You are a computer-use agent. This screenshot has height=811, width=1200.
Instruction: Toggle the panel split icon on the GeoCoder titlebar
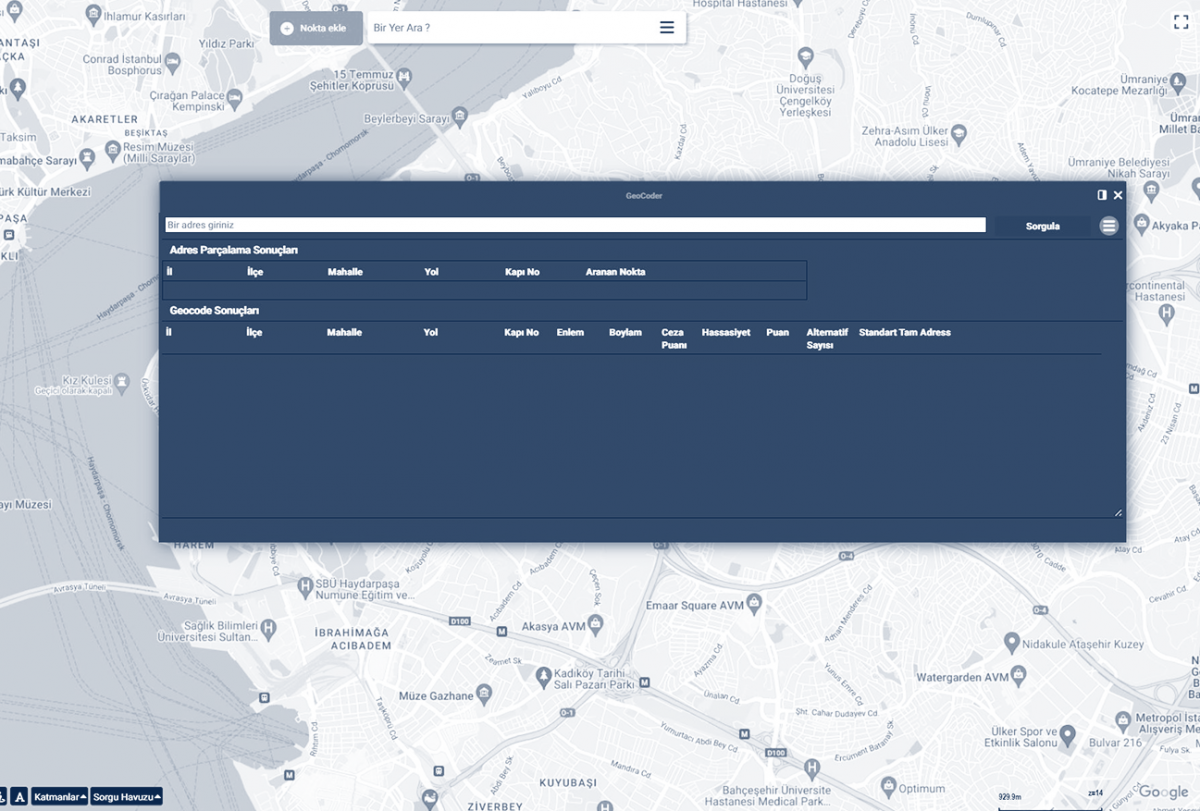[x=1102, y=195]
